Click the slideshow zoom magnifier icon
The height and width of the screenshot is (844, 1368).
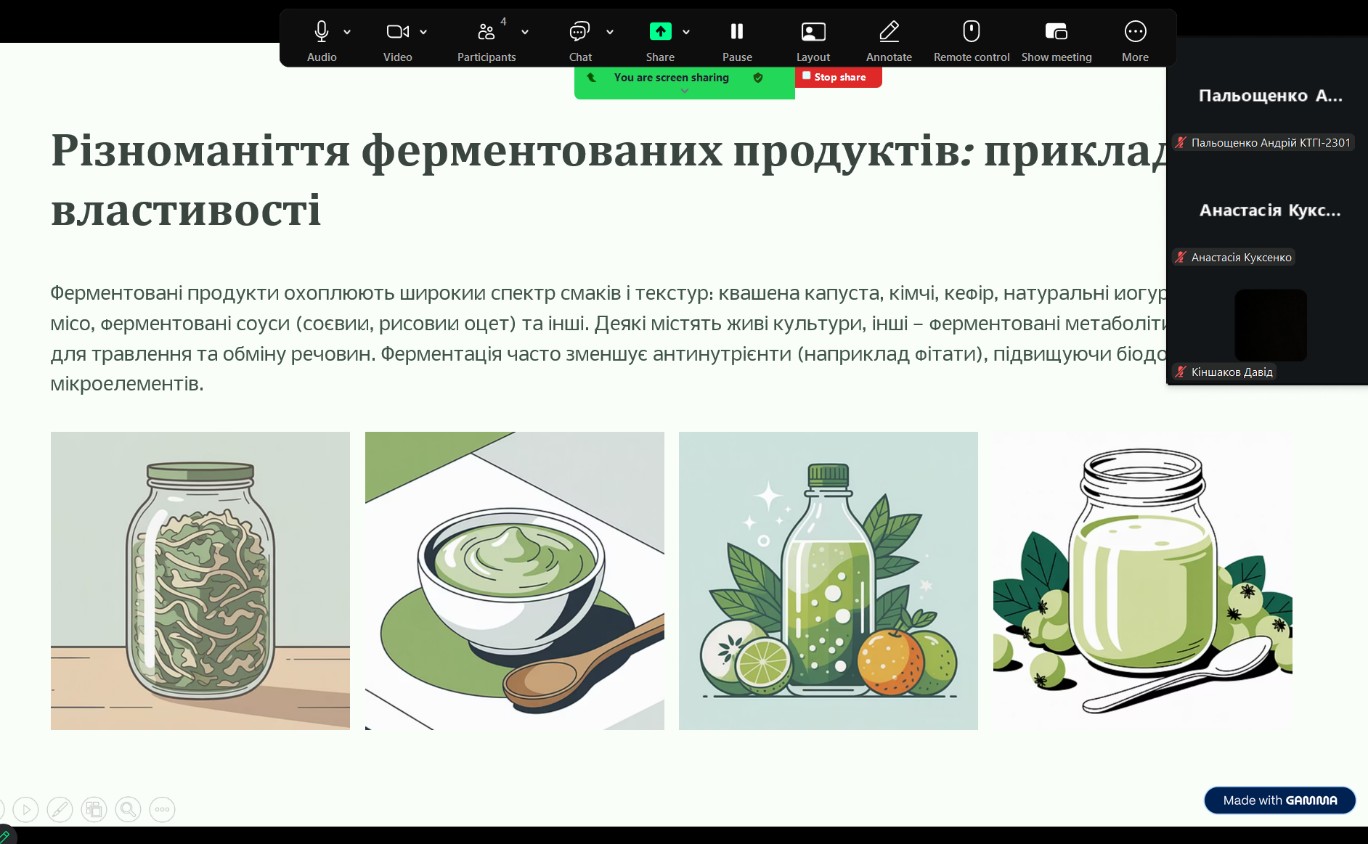click(x=127, y=809)
